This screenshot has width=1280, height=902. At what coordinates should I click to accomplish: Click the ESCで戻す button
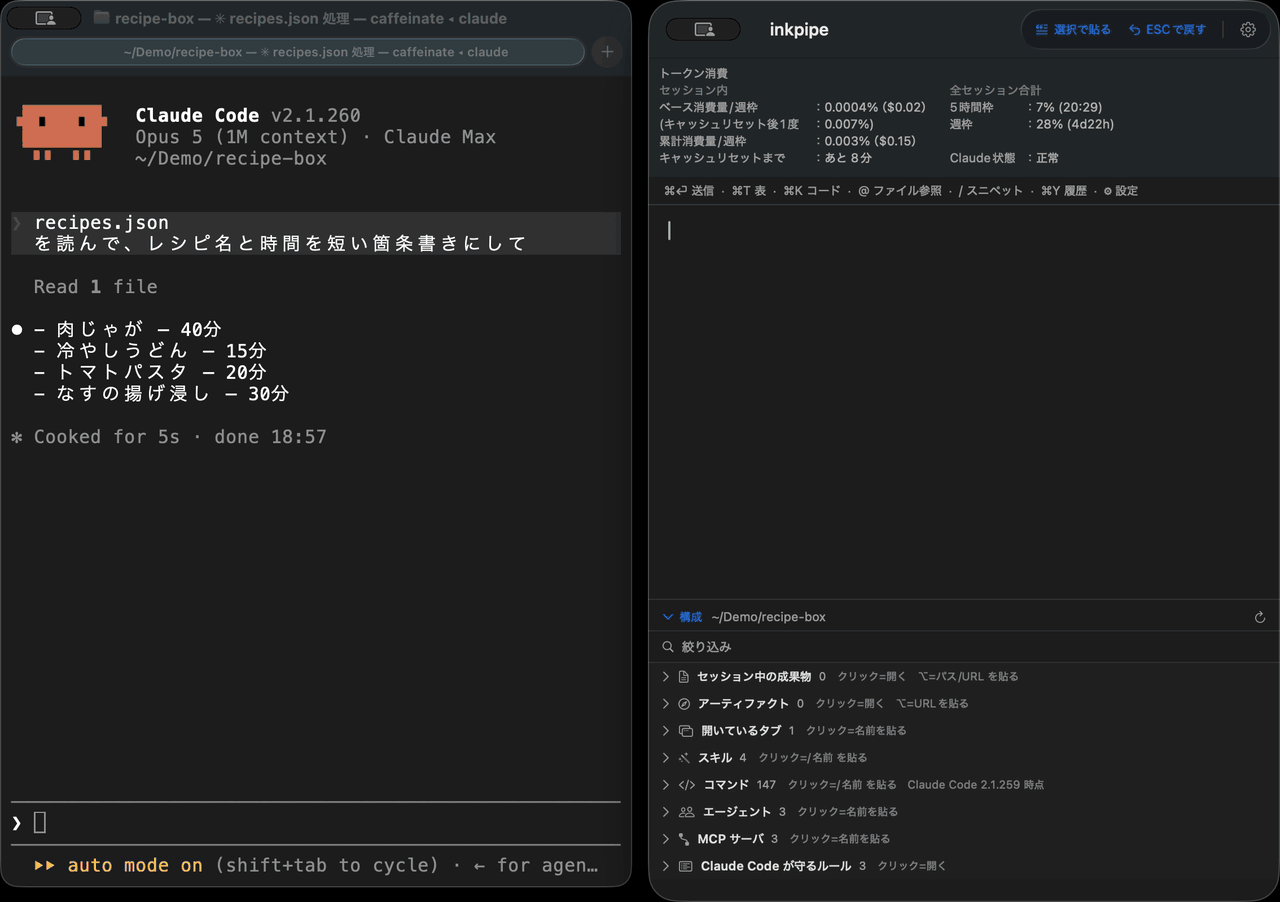[x=1167, y=30]
